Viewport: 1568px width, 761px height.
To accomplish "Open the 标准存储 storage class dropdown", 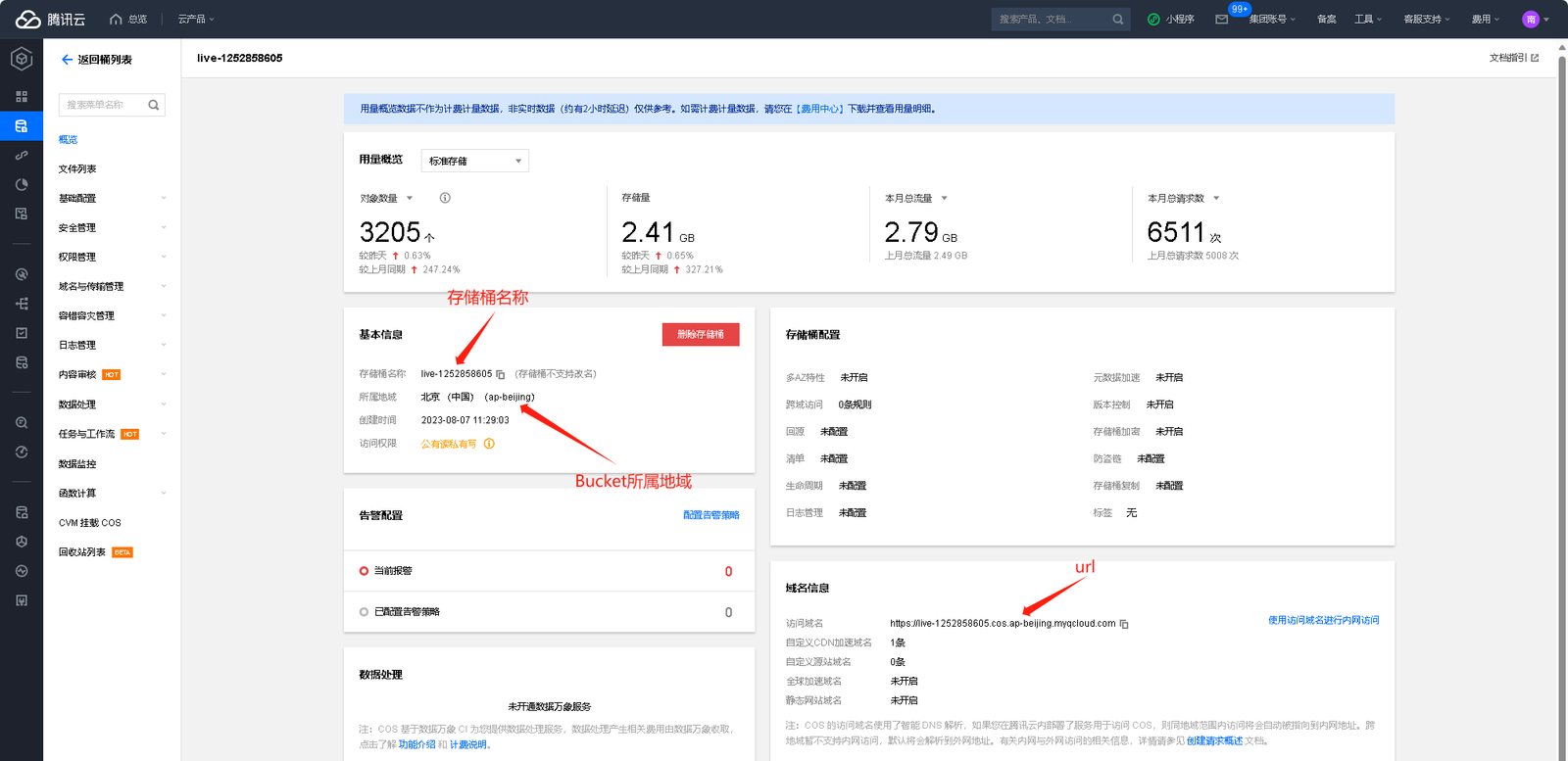I will click(x=475, y=161).
